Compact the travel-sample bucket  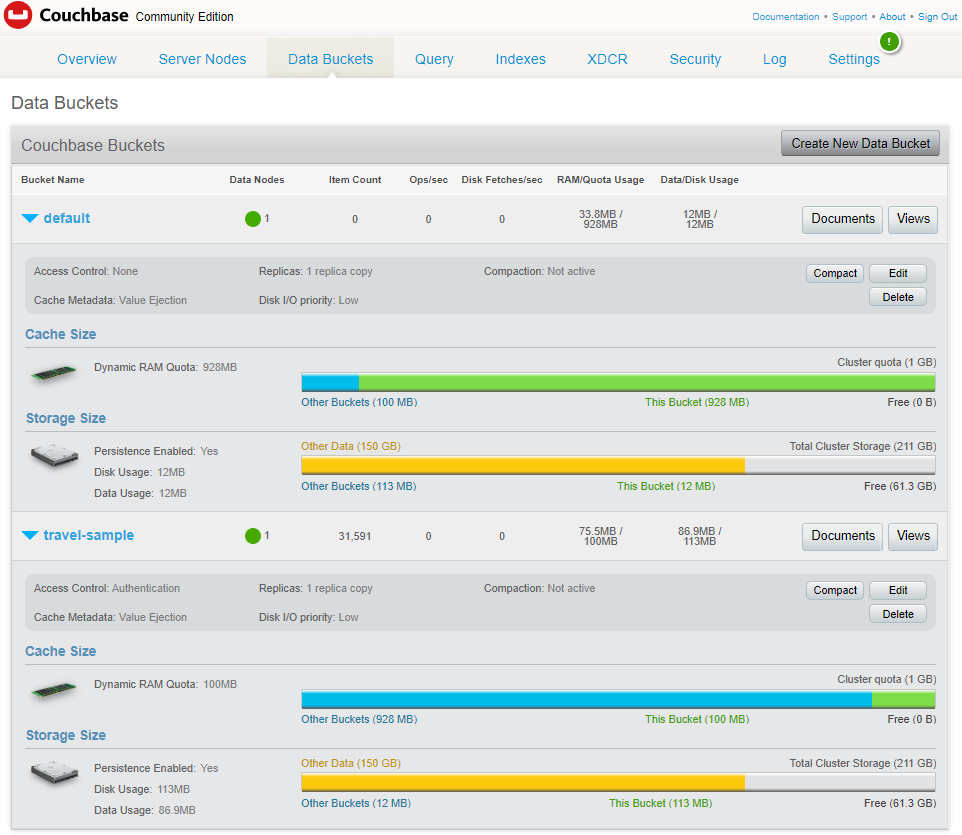pyautogui.click(x=835, y=590)
